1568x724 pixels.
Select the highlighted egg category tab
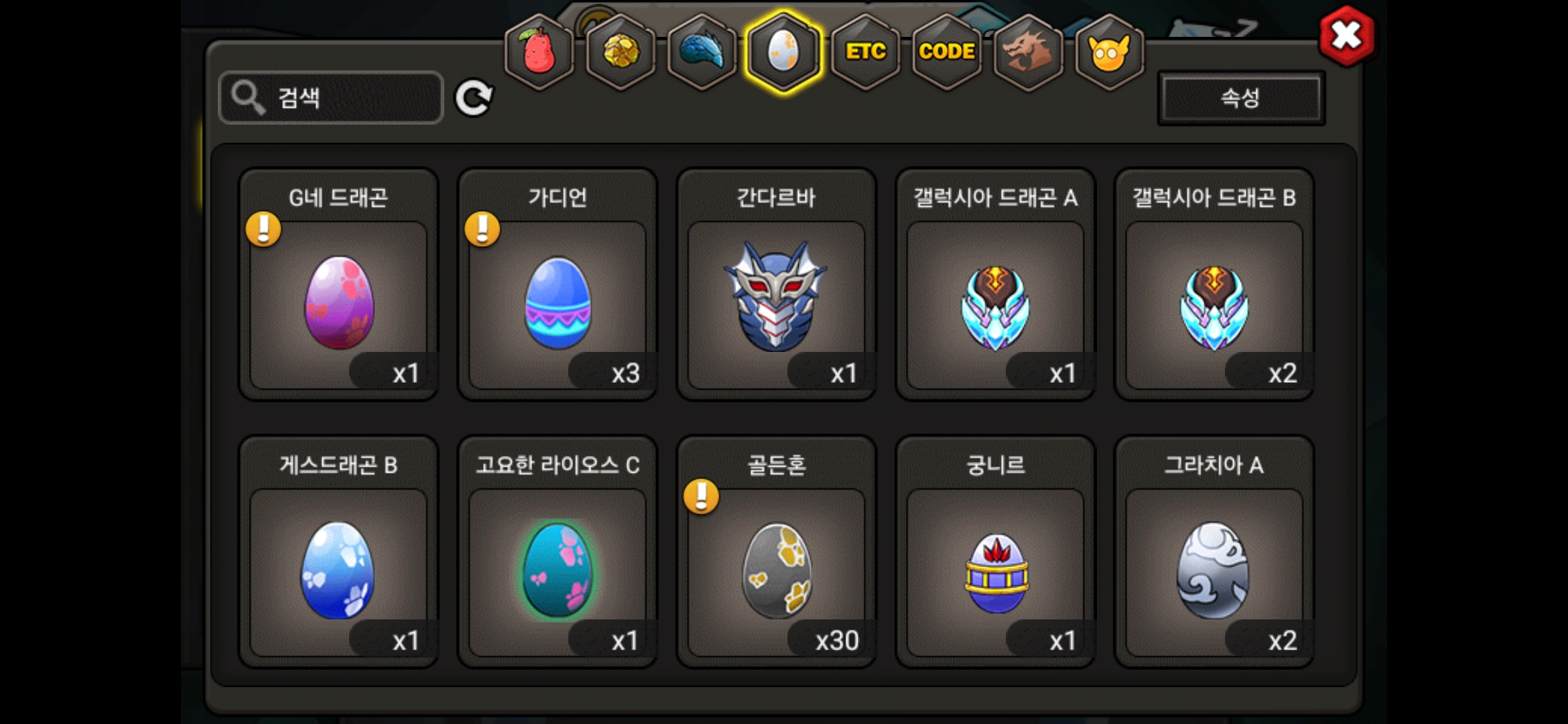coord(783,52)
